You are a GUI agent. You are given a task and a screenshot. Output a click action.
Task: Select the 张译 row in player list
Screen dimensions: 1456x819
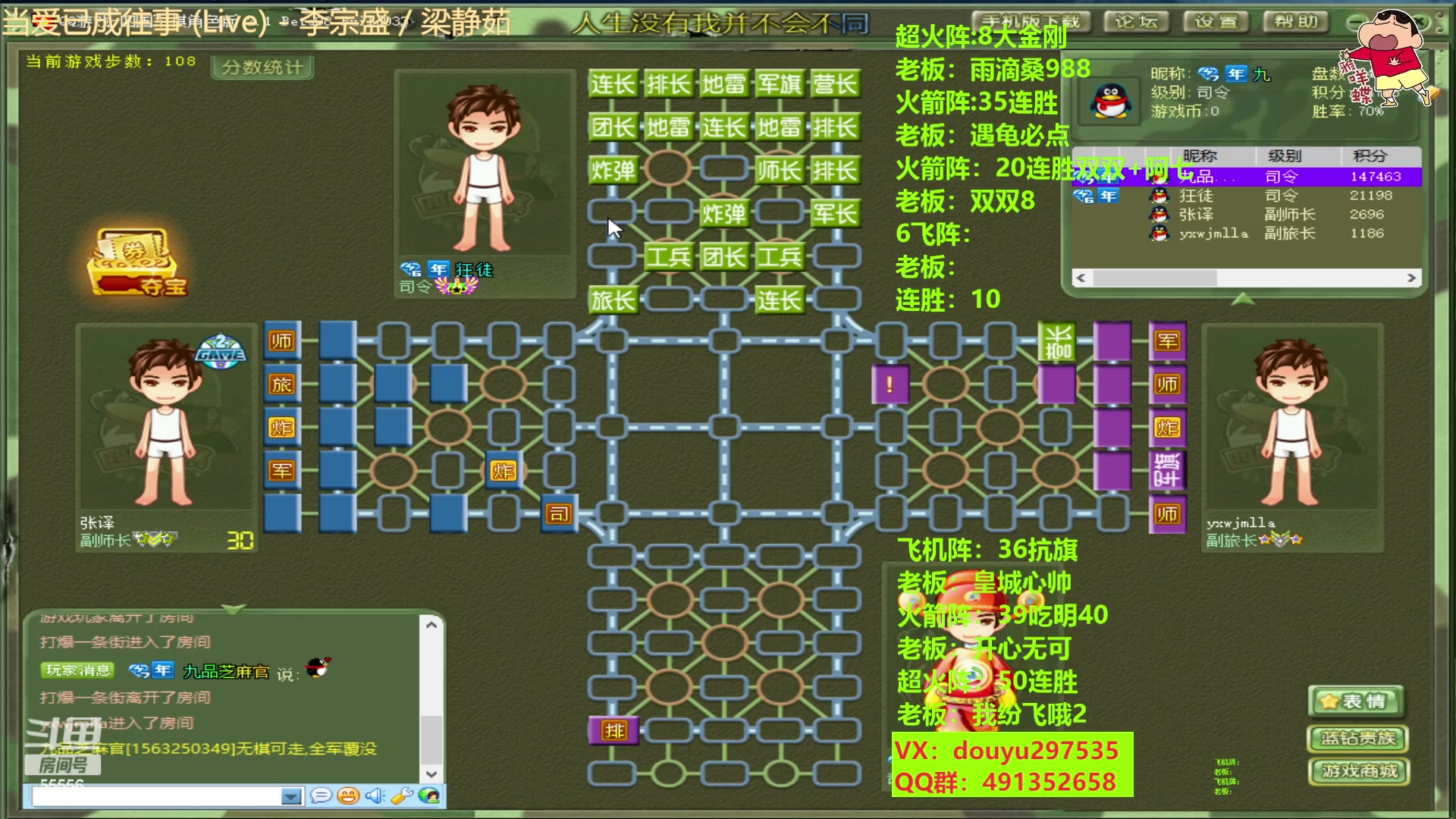point(1247,215)
